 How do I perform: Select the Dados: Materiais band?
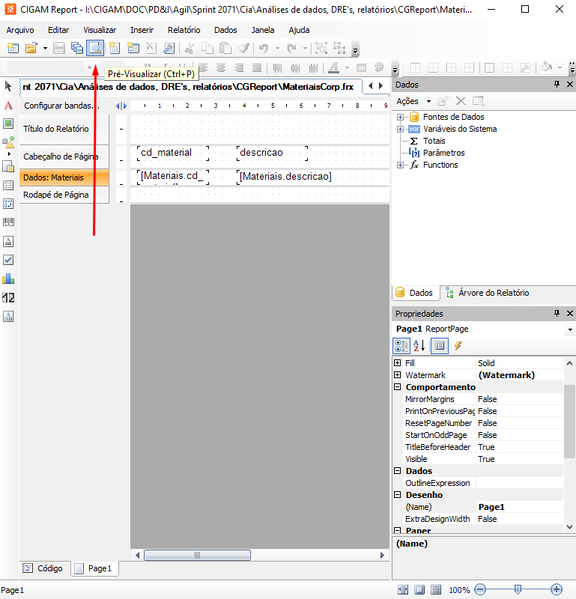click(64, 178)
